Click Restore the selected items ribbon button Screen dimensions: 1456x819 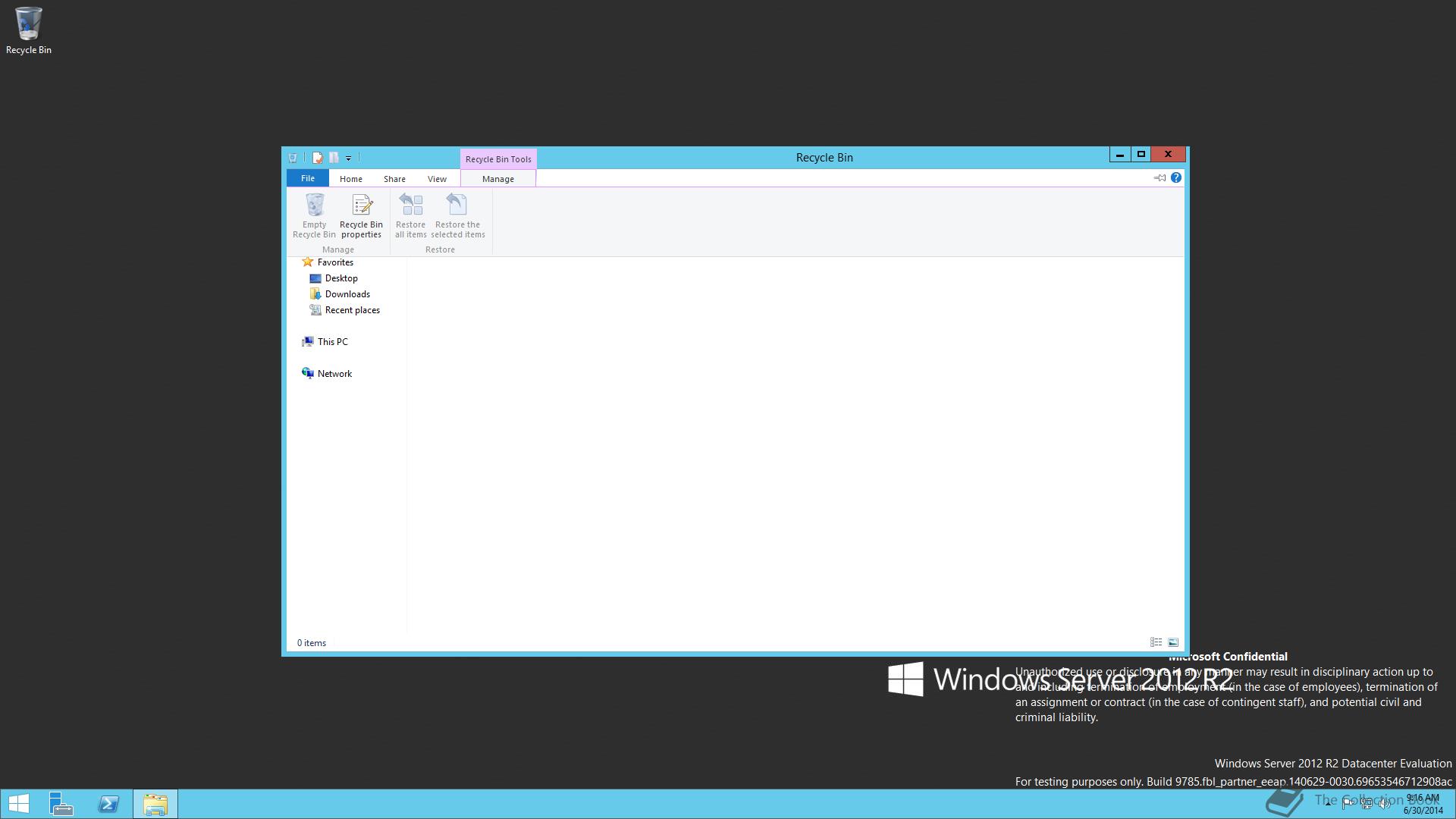[458, 216]
